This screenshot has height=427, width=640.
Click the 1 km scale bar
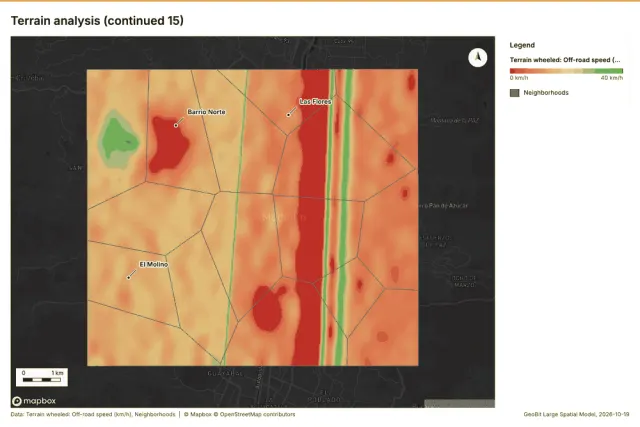pyautogui.click(x=42, y=377)
